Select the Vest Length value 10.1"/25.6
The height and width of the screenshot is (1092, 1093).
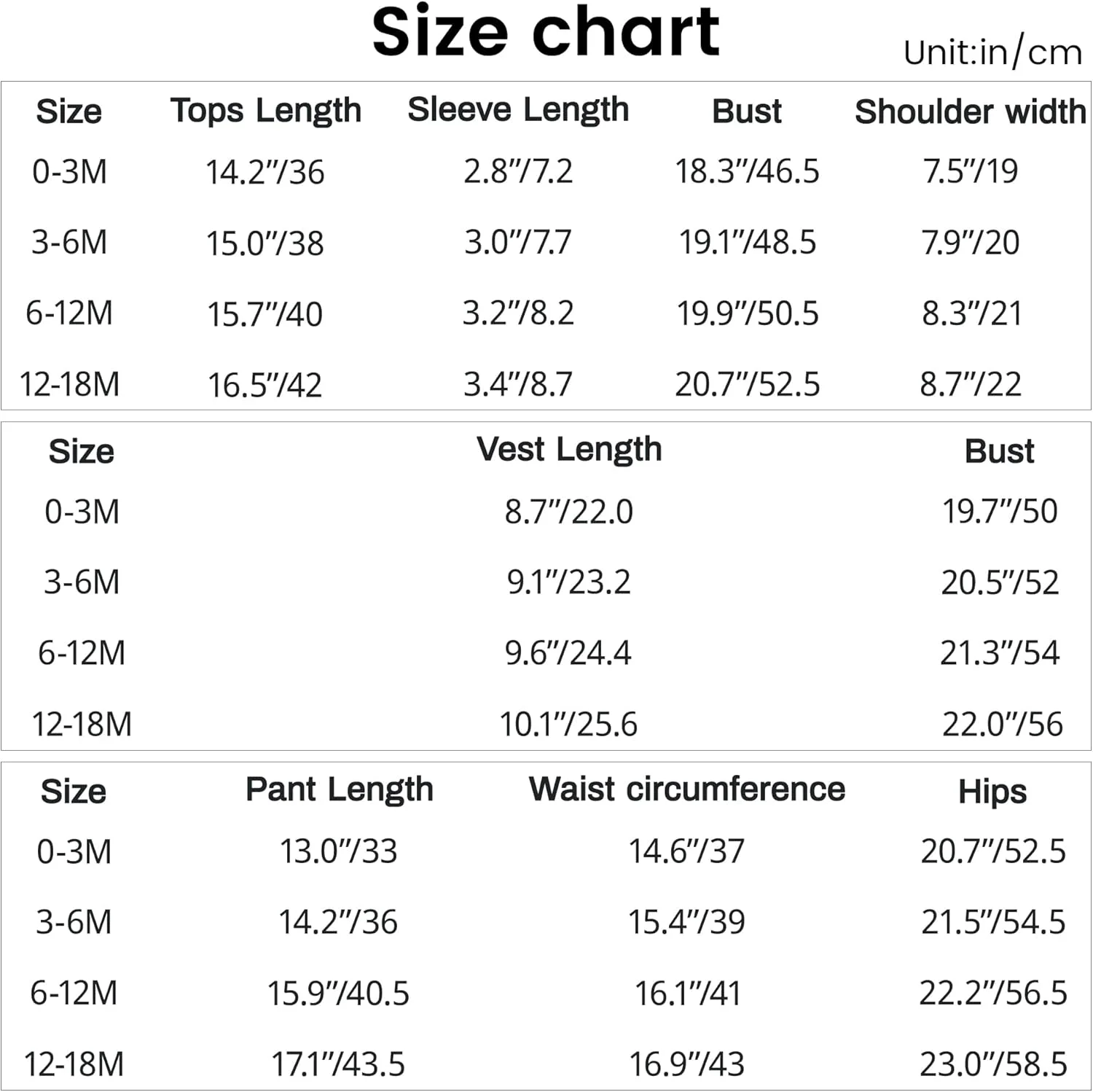pyautogui.click(x=568, y=724)
